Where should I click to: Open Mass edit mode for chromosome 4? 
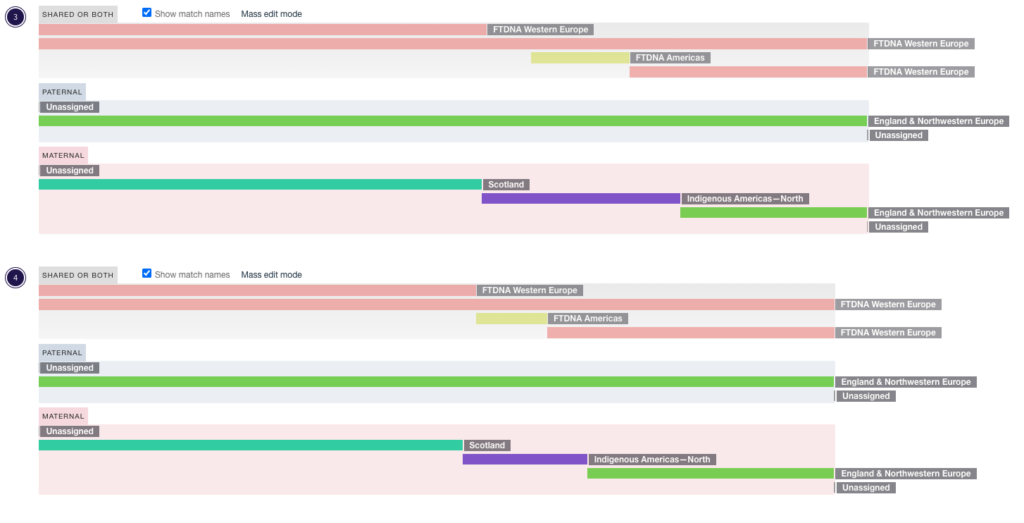[x=271, y=275]
